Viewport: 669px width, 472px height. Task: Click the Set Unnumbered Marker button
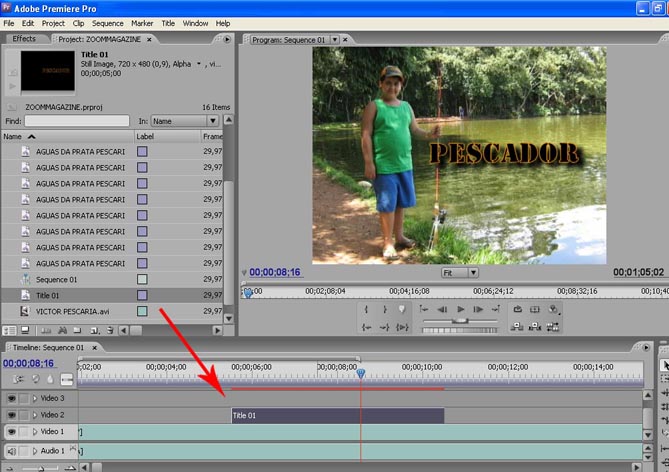pos(402,310)
